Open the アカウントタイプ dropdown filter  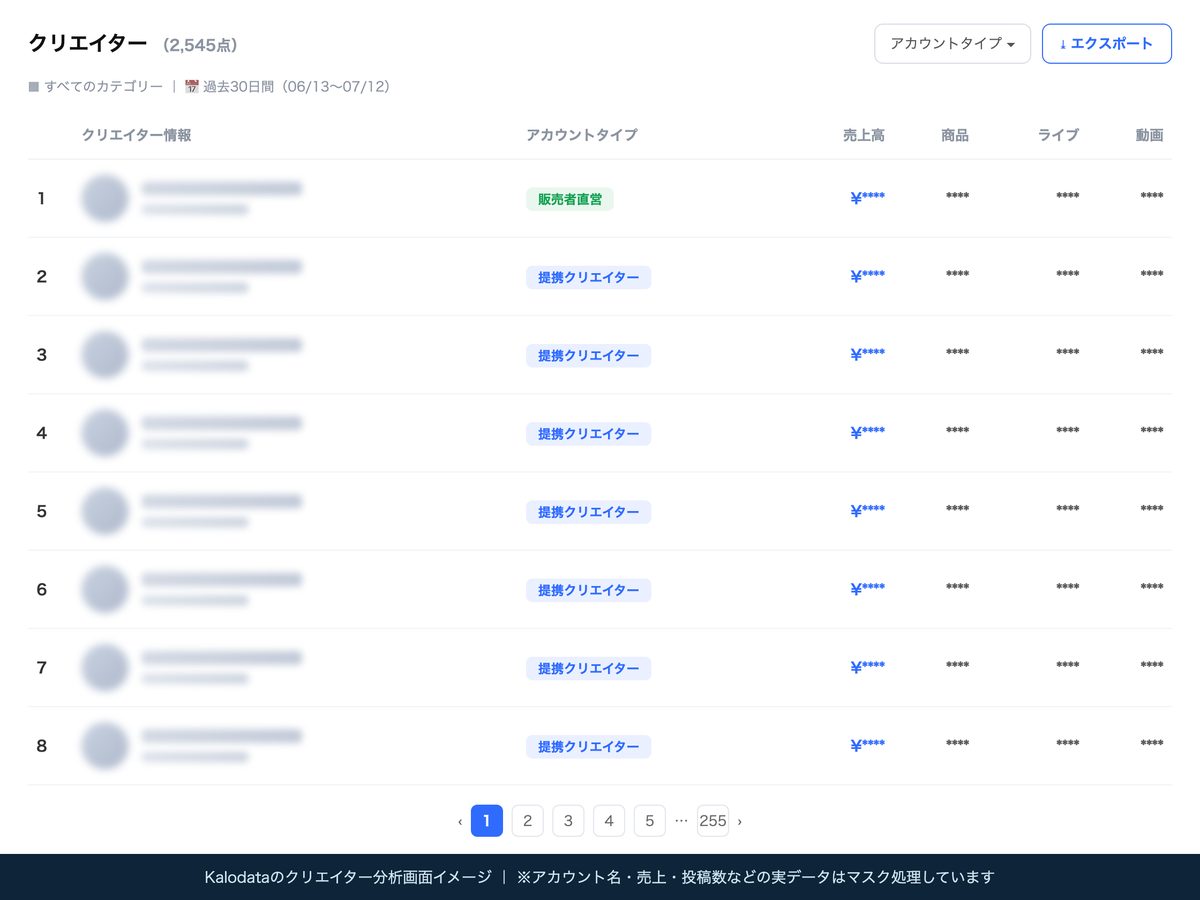coord(952,44)
